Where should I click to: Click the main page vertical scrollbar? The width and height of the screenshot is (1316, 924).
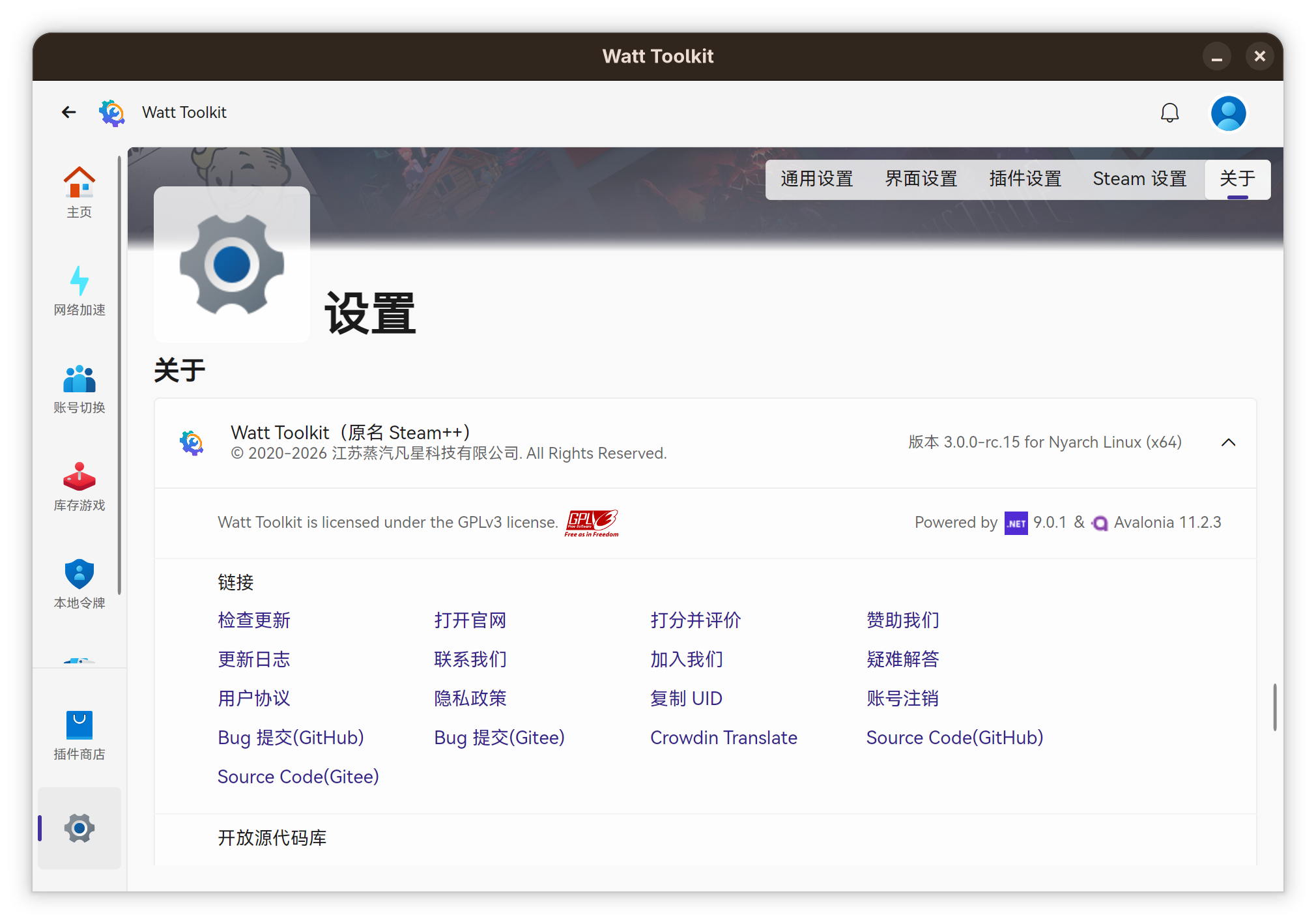(x=1274, y=707)
